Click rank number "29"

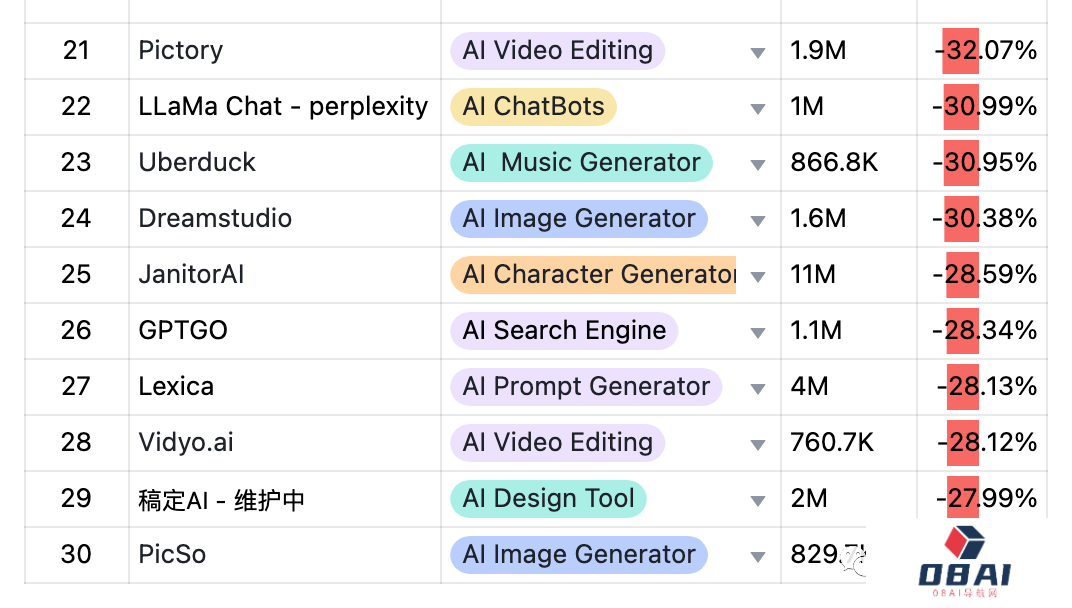coord(76,499)
